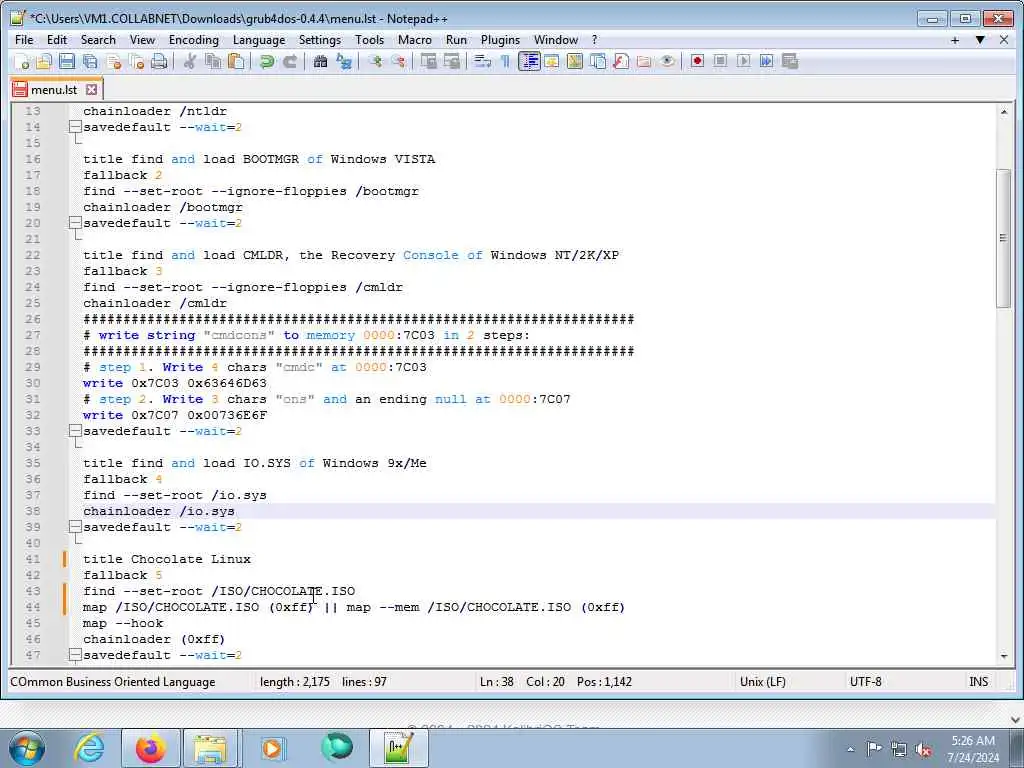The width and height of the screenshot is (1024, 768).
Task: Collapse fold marker on line 33
Action: (75, 431)
